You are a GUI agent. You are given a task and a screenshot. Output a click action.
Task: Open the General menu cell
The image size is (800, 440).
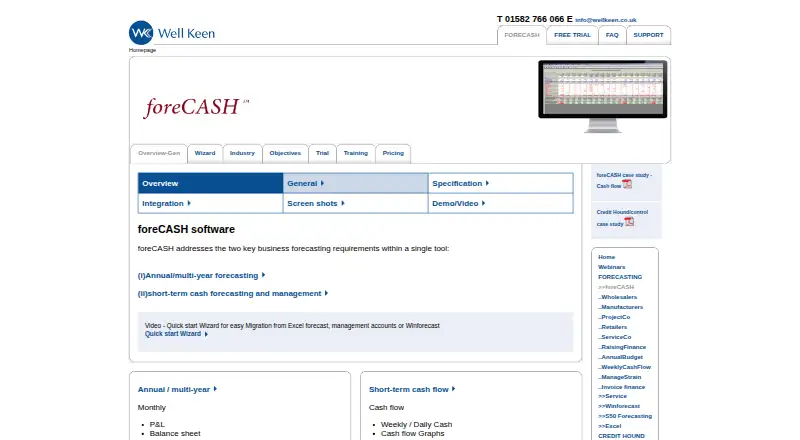[356, 183]
